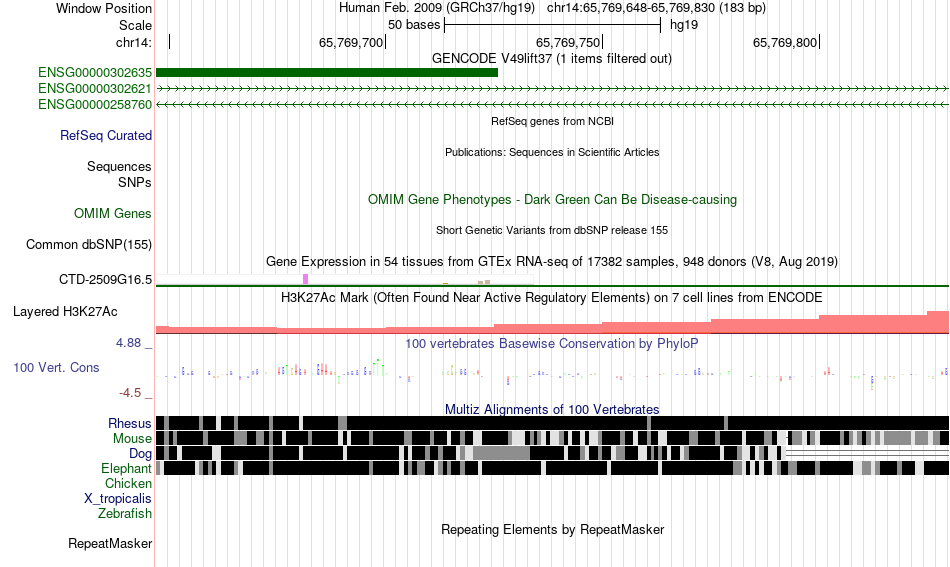Click the Dog alignment block row
The height and width of the screenshot is (567, 950).
[x=553, y=453]
